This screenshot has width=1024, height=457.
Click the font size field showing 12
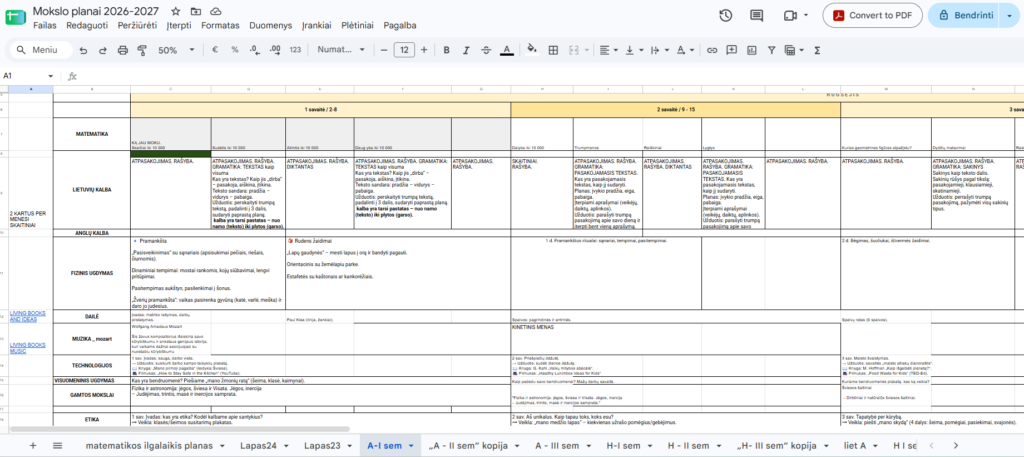tap(404, 50)
